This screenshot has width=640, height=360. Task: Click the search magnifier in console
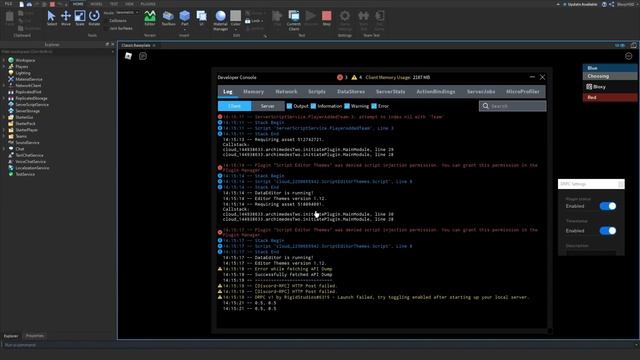485,106
